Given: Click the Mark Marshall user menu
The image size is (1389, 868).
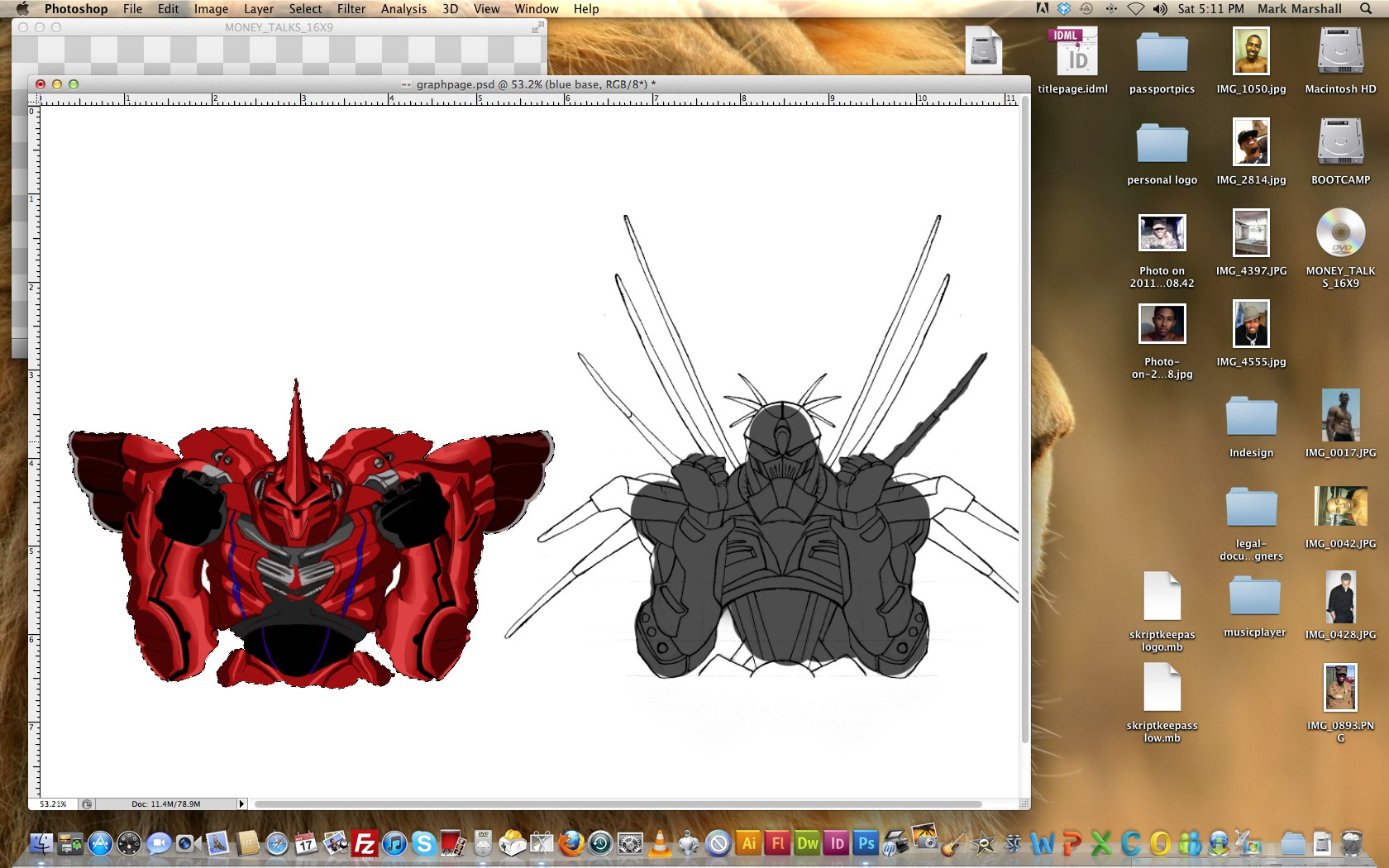Looking at the screenshot, I should tap(1300, 9).
